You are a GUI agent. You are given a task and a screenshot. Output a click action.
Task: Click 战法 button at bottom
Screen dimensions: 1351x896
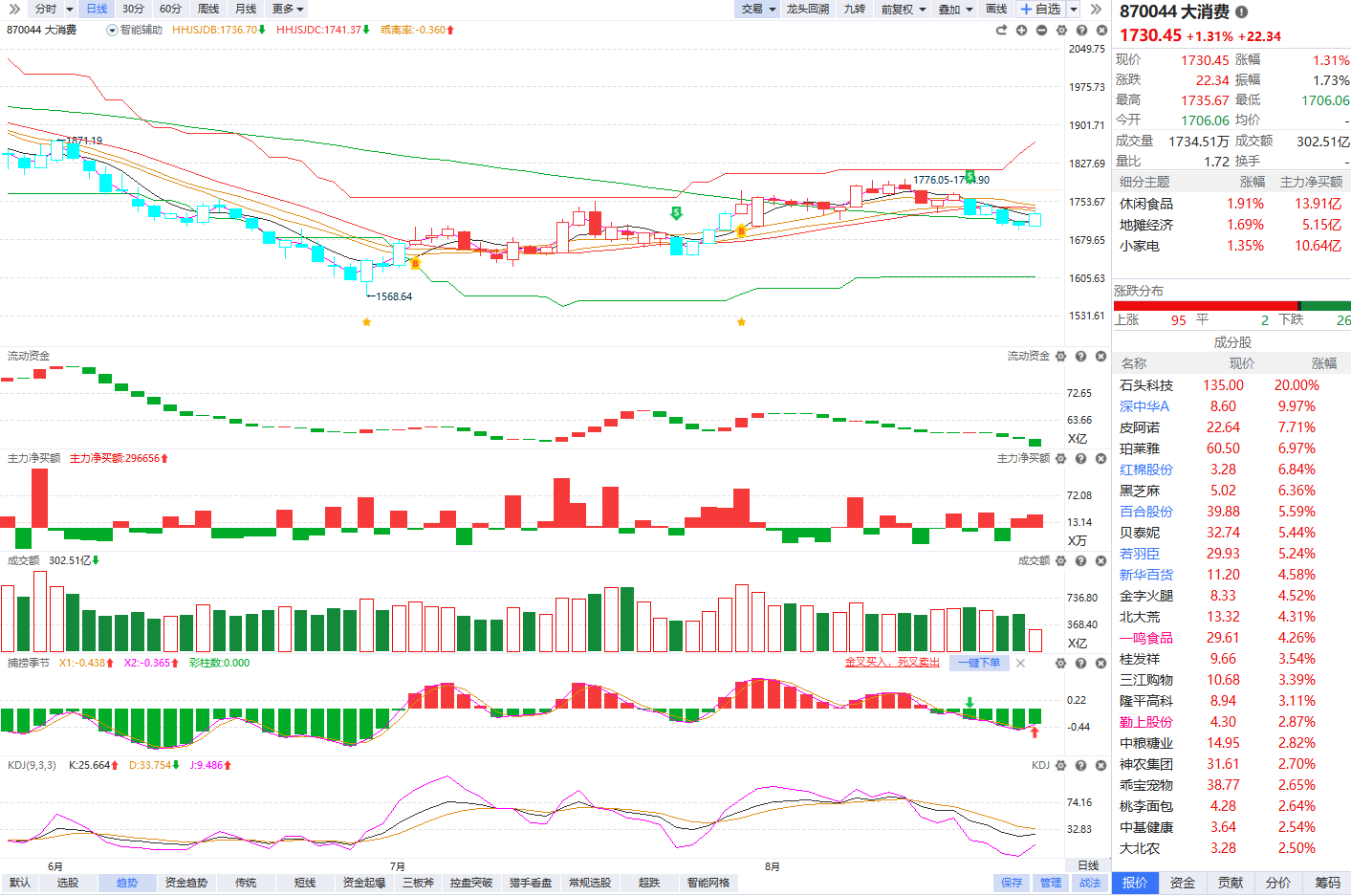(1090, 883)
